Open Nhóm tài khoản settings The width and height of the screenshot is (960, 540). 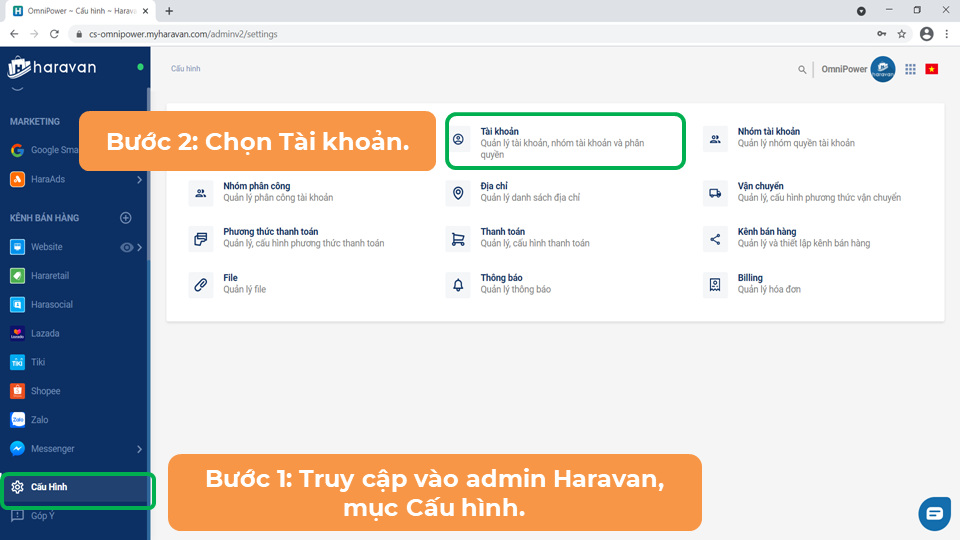click(x=796, y=137)
